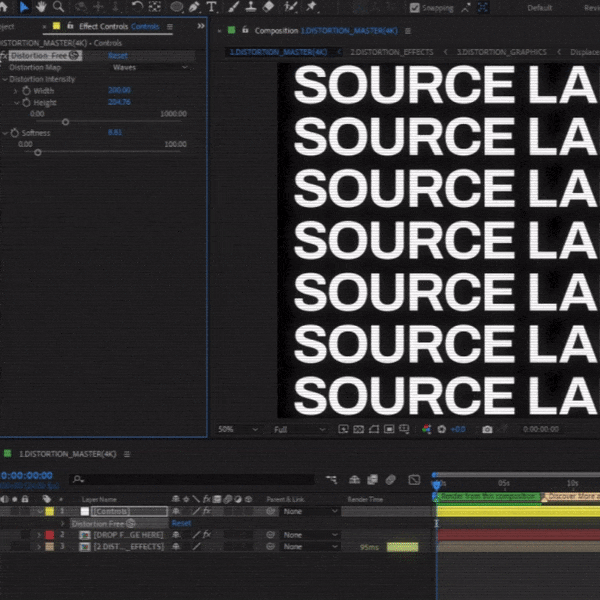Toggle the Height stopwatch keyframe
Screen dimensions: 600x600
(26, 102)
